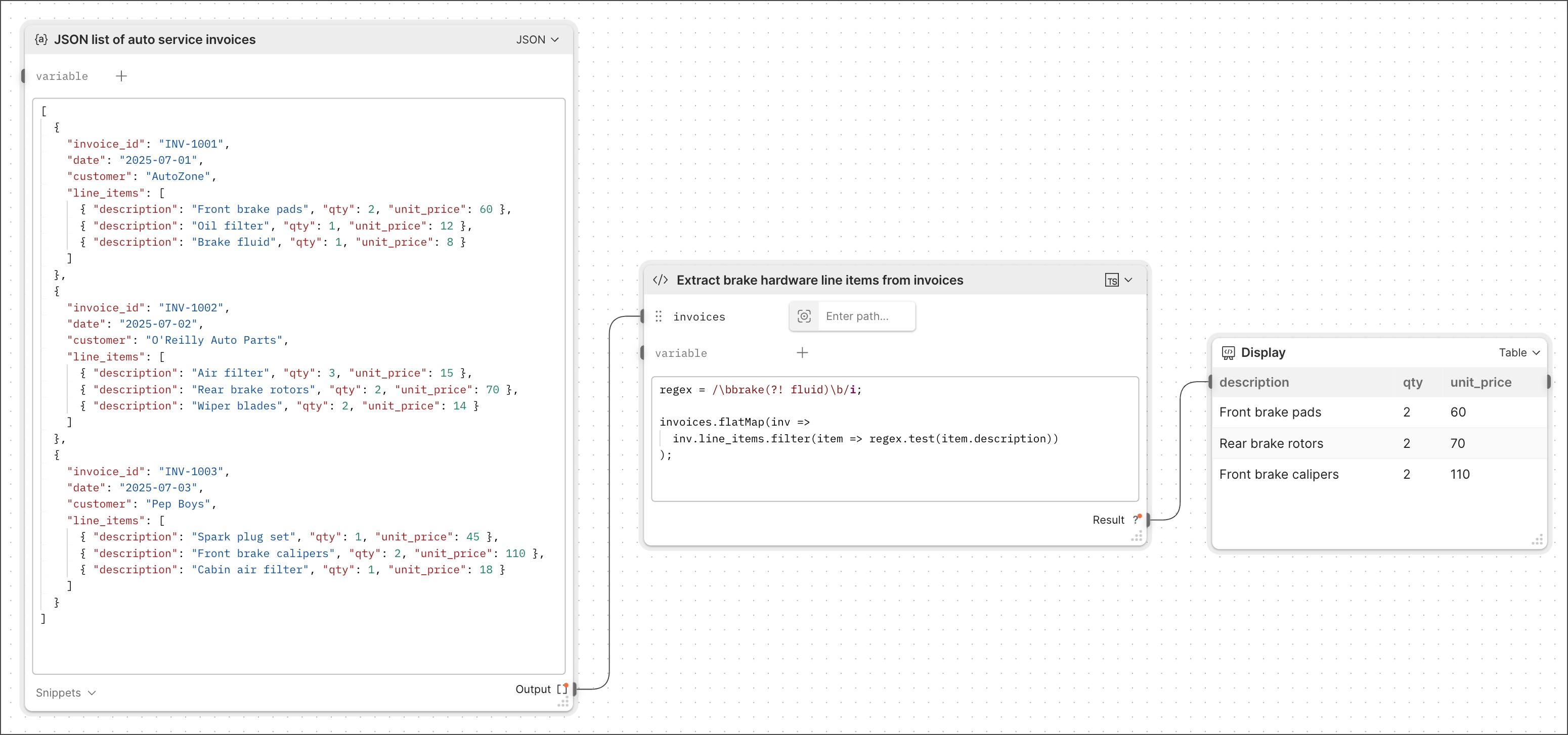Click the Front brake pads table cell
This screenshot has width=1568, height=735.
1271,412
